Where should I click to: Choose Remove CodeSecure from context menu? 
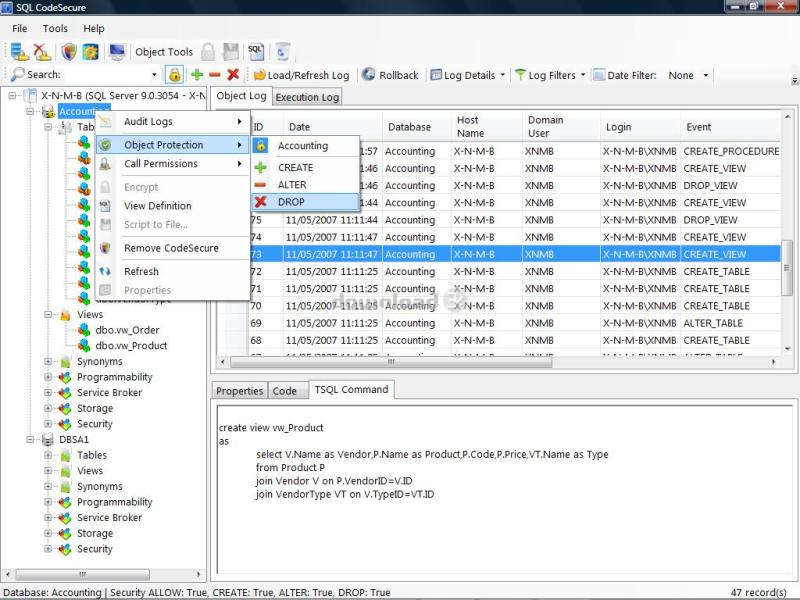172,248
